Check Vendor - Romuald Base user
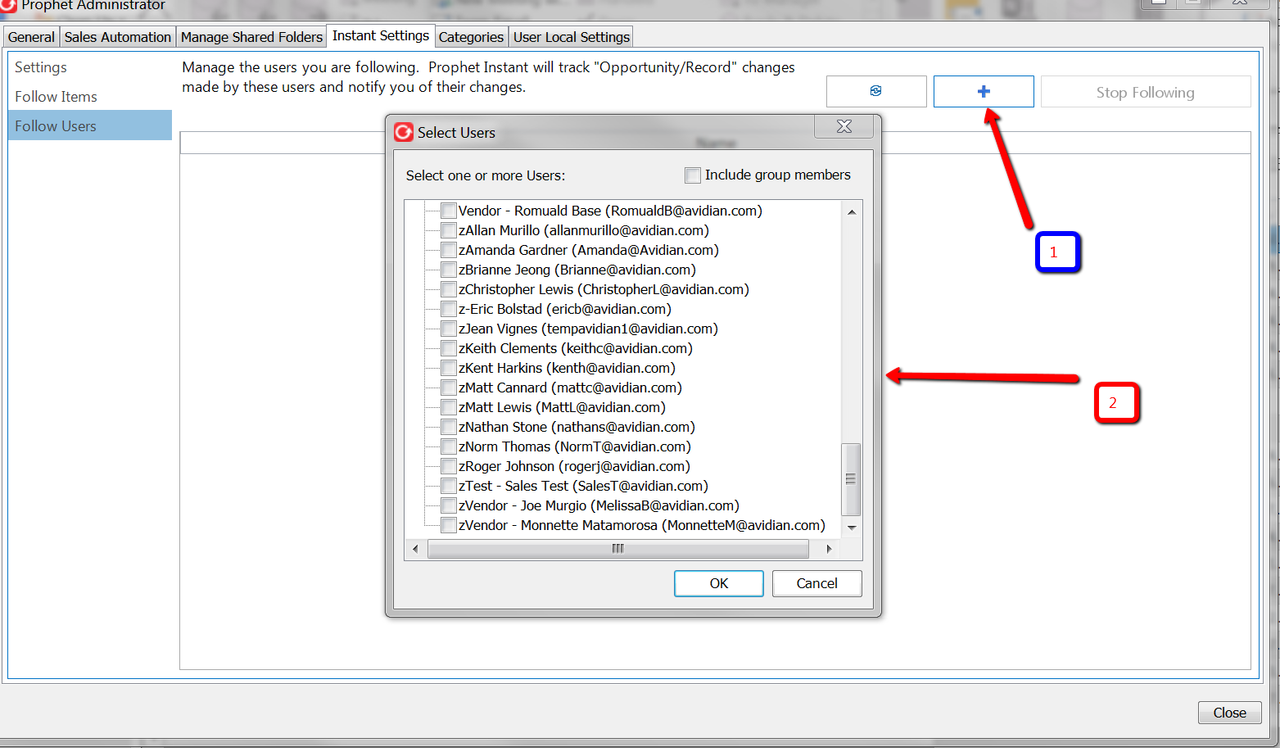Image resolution: width=1280 pixels, height=748 pixels. pos(449,211)
